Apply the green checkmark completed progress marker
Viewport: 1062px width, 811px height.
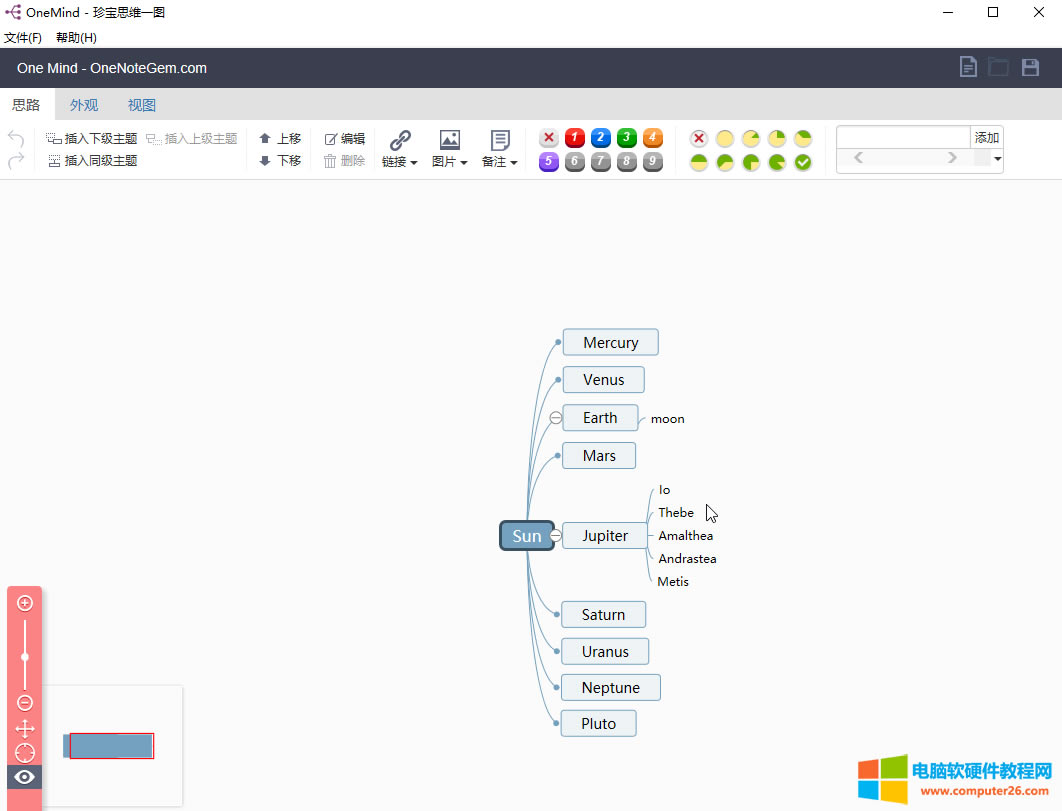click(803, 162)
